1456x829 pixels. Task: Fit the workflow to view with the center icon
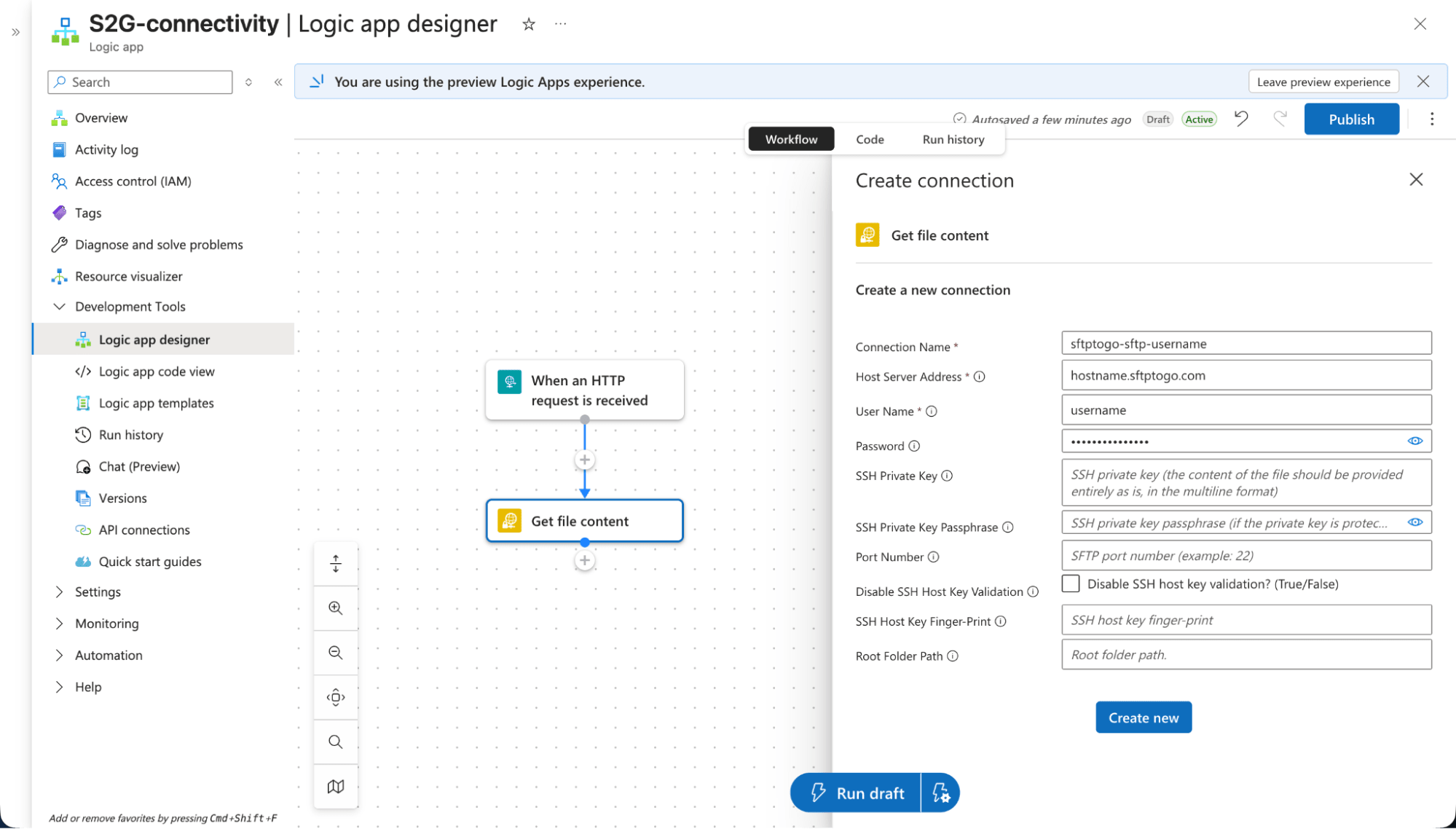click(x=336, y=697)
